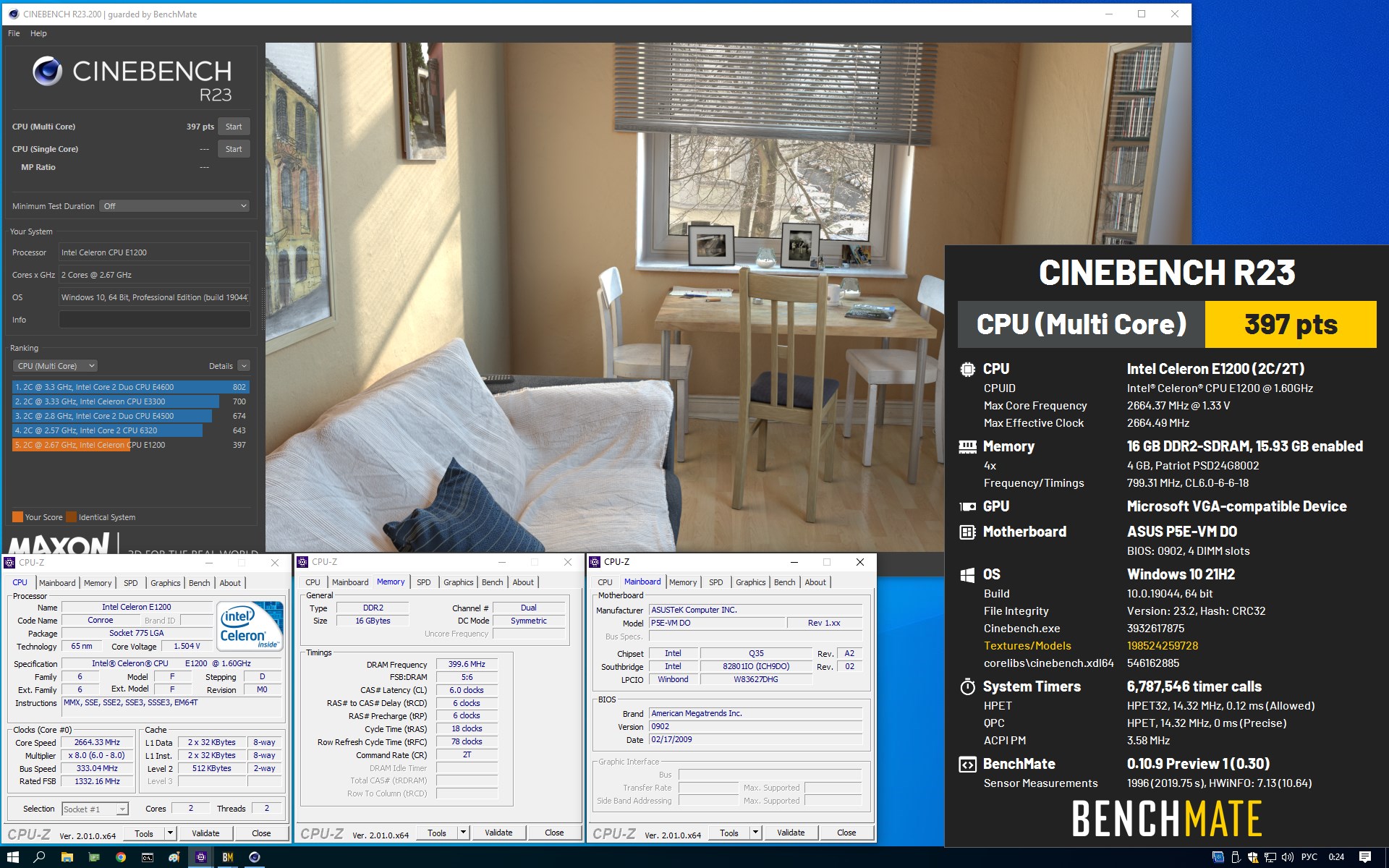Open the Paint palette taskbar icon
The width and height of the screenshot is (1389, 868).
pyautogui.click(x=174, y=857)
